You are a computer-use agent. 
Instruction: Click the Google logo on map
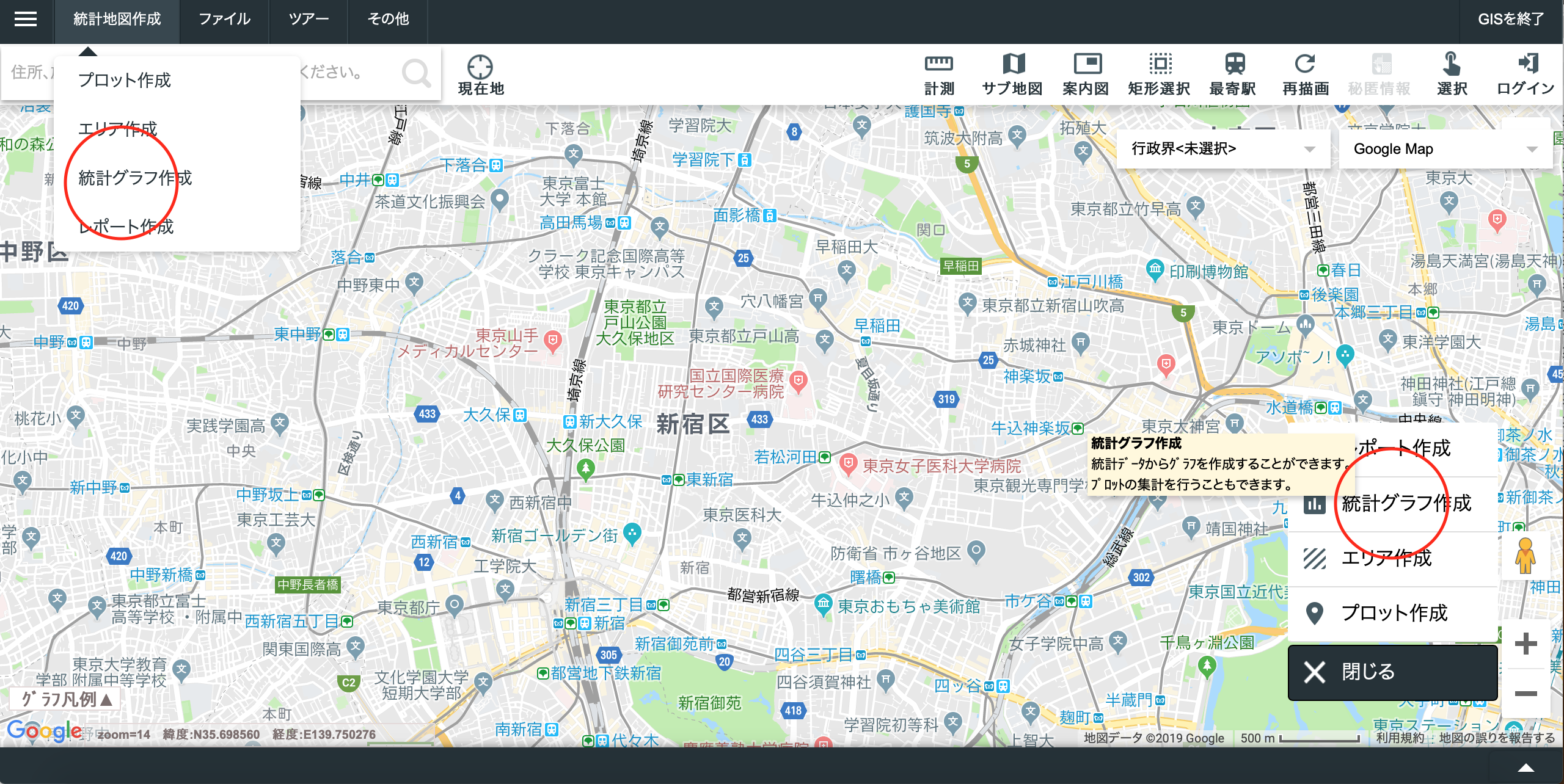point(44,730)
